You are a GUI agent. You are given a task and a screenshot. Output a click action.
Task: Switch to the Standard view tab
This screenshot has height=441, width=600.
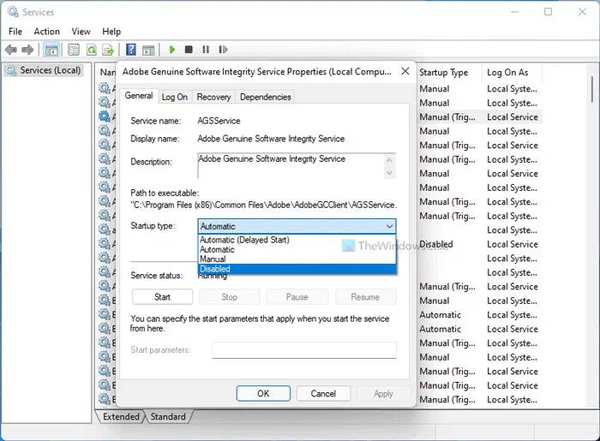tap(168, 416)
